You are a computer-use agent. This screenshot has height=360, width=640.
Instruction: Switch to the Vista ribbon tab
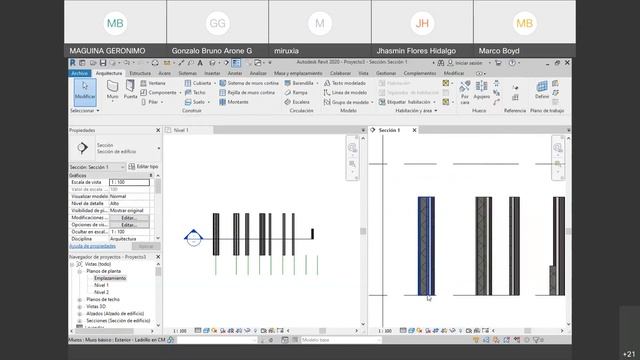tap(363, 73)
